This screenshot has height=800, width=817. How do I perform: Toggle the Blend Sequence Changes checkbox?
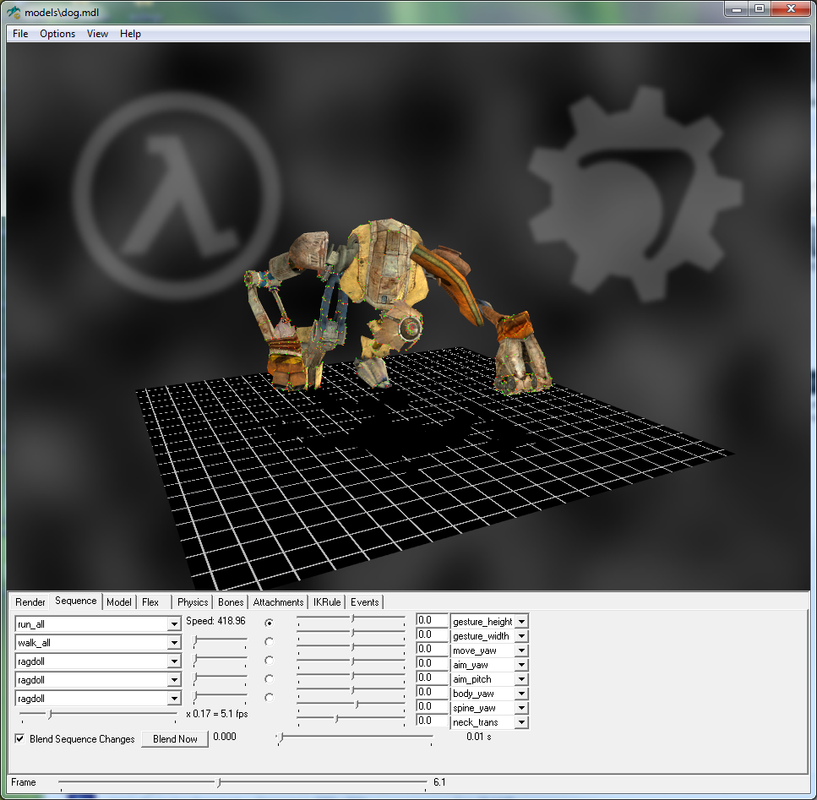pos(20,739)
